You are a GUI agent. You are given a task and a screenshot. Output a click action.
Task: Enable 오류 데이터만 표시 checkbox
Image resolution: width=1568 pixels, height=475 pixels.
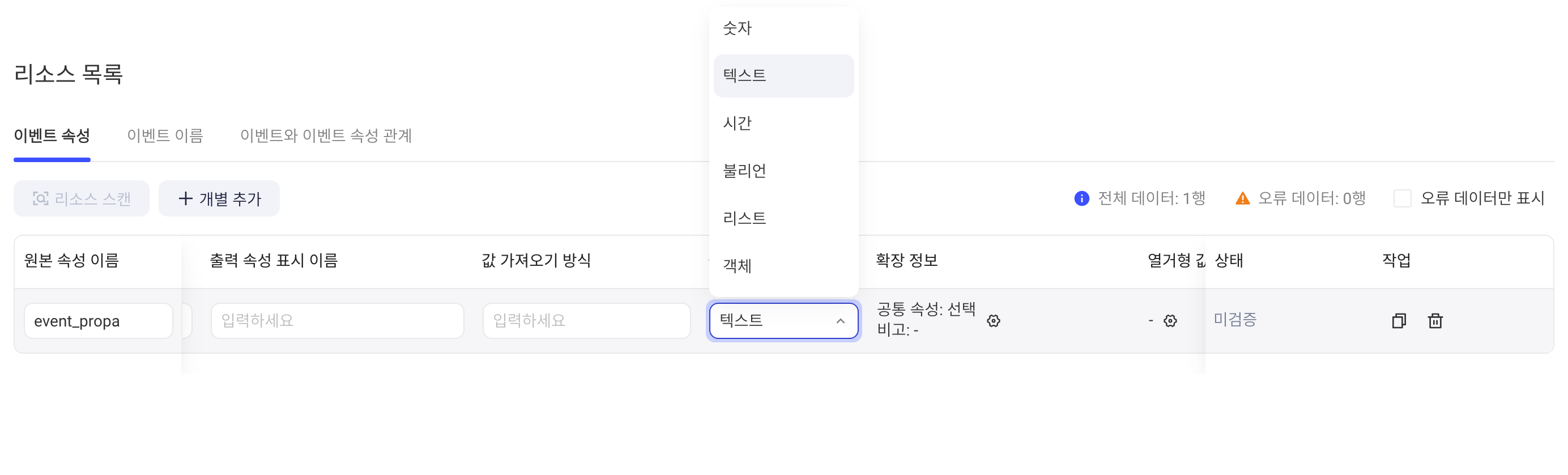(x=1402, y=198)
